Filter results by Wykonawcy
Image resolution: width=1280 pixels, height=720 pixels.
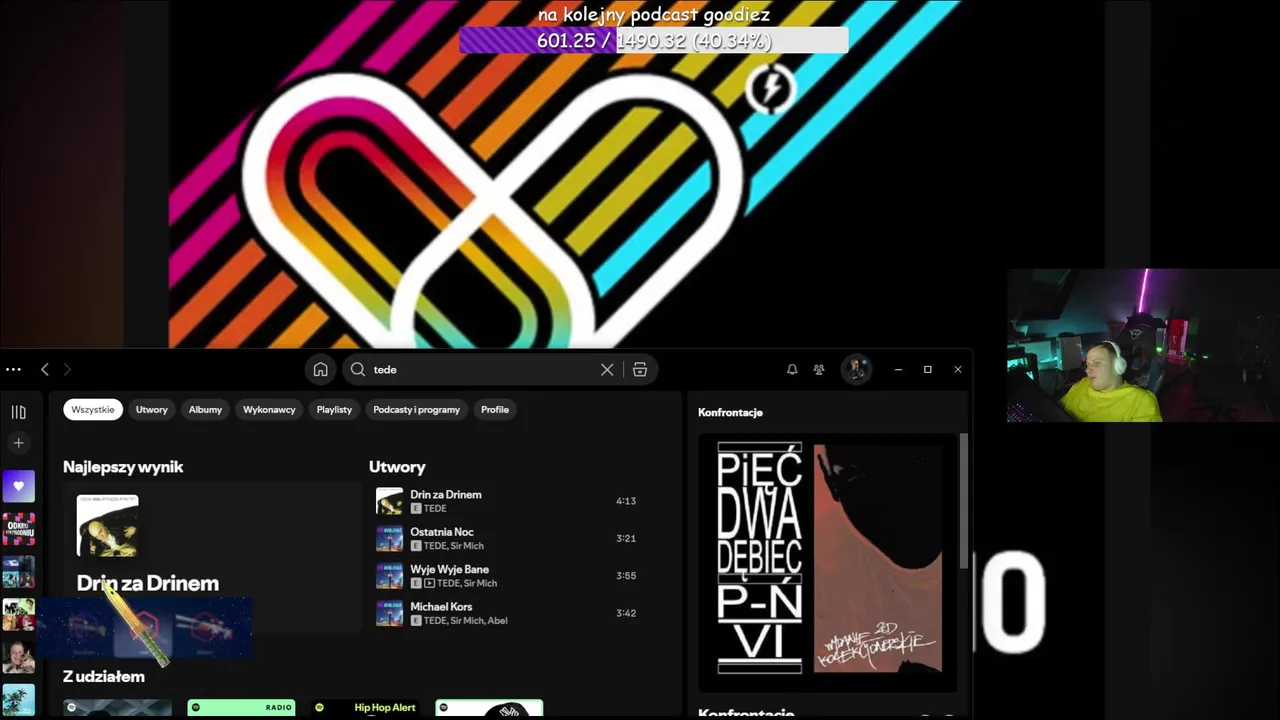(269, 410)
